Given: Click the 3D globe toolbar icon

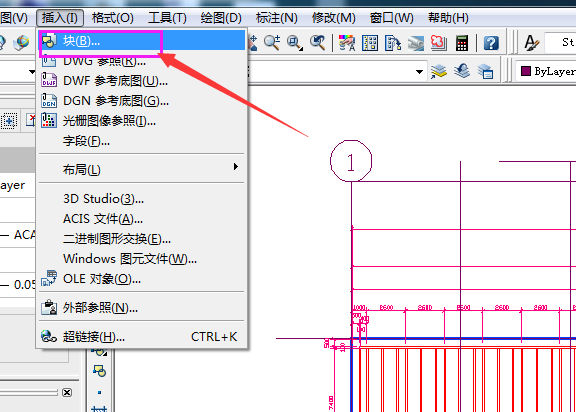Looking at the screenshot, I should coord(21,43).
